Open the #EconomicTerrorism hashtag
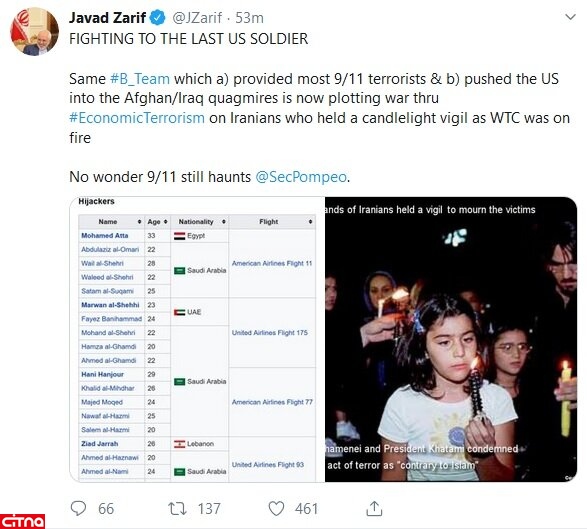The width and height of the screenshot is (587, 529). [x=137, y=118]
